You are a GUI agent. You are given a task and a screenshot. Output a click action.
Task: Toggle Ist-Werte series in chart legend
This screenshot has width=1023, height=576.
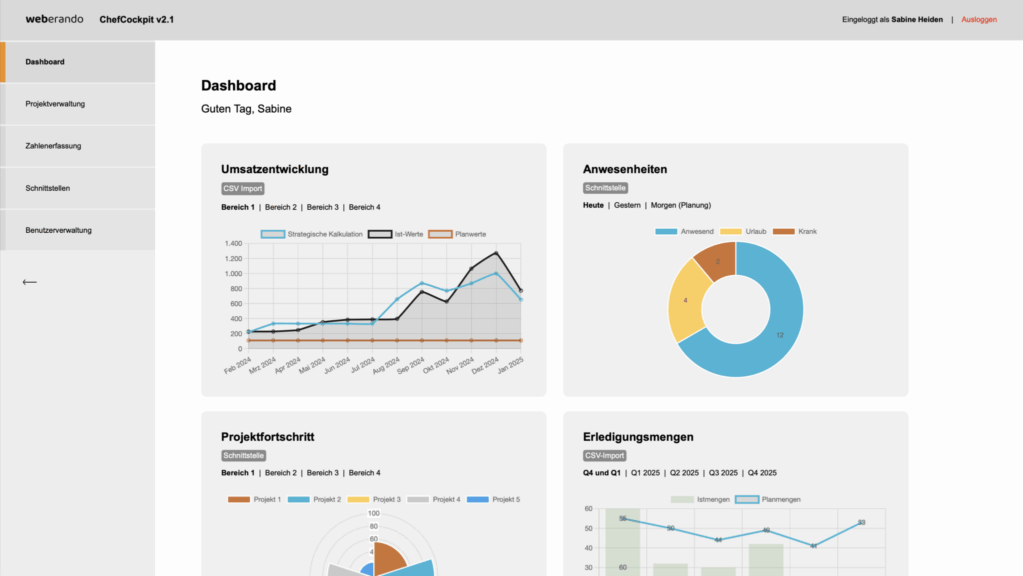click(x=394, y=234)
